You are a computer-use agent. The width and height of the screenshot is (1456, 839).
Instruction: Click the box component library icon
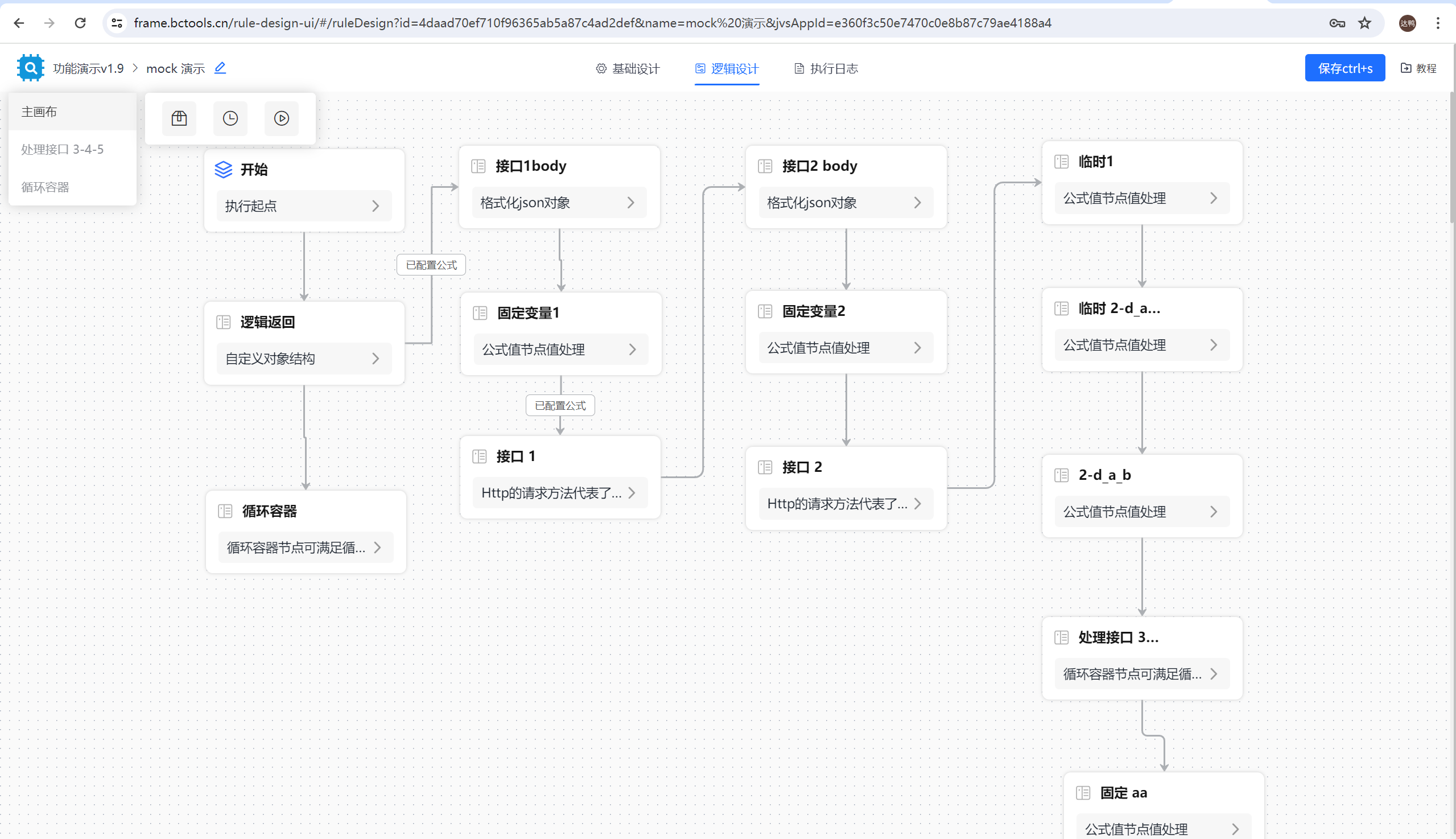point(179,119)
